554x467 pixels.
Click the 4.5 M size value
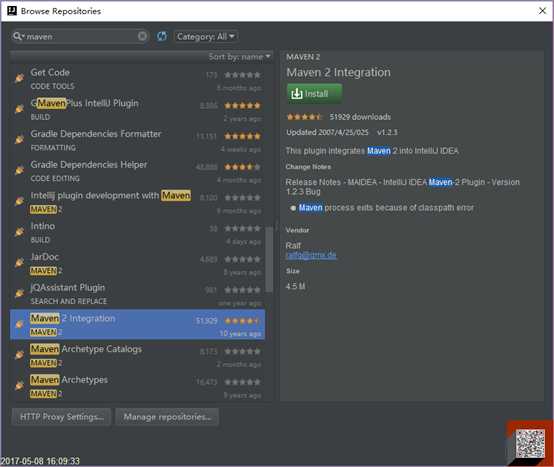295,286
